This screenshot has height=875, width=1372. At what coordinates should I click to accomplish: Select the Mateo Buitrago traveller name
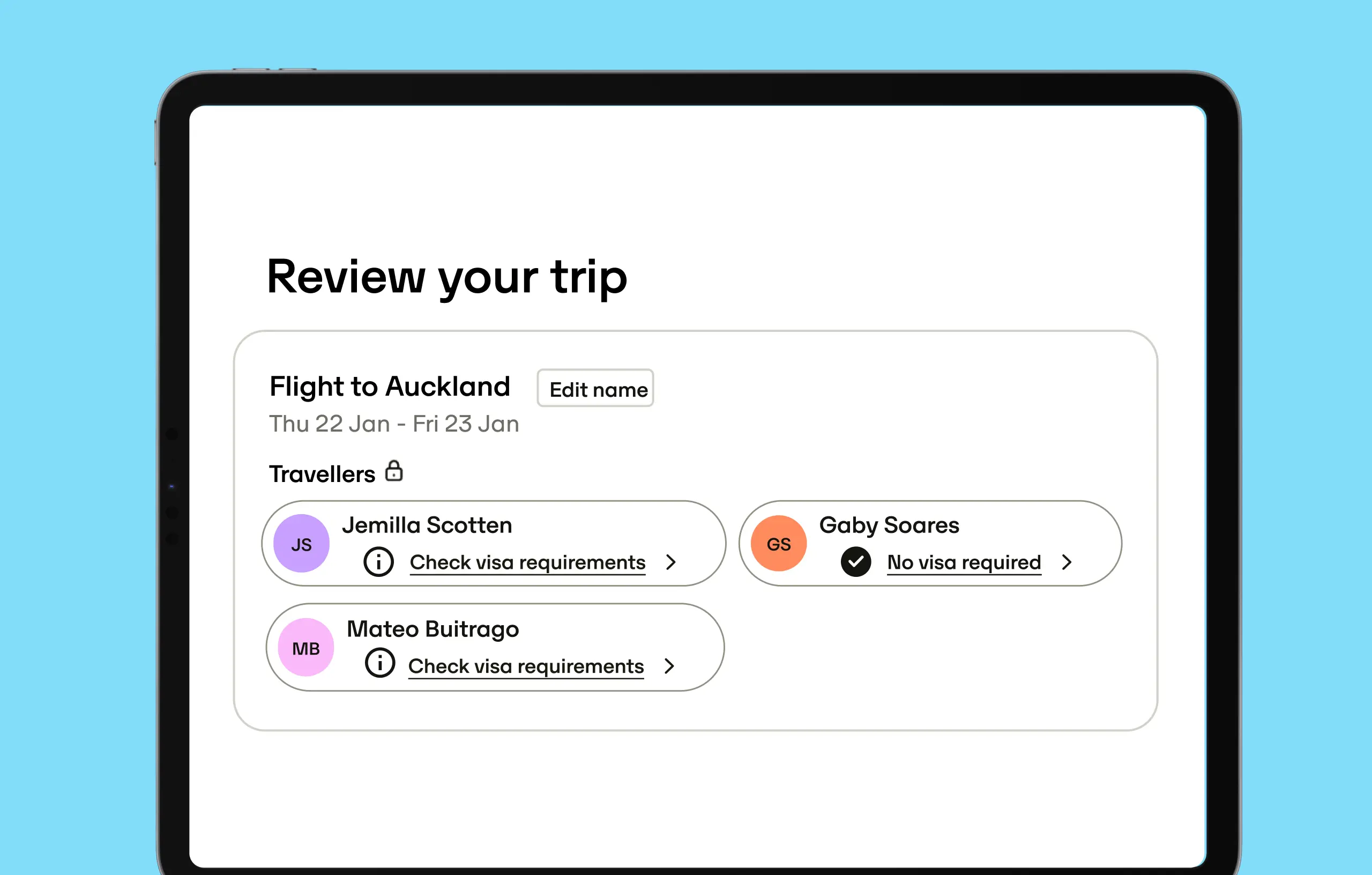tap(433, 629)
